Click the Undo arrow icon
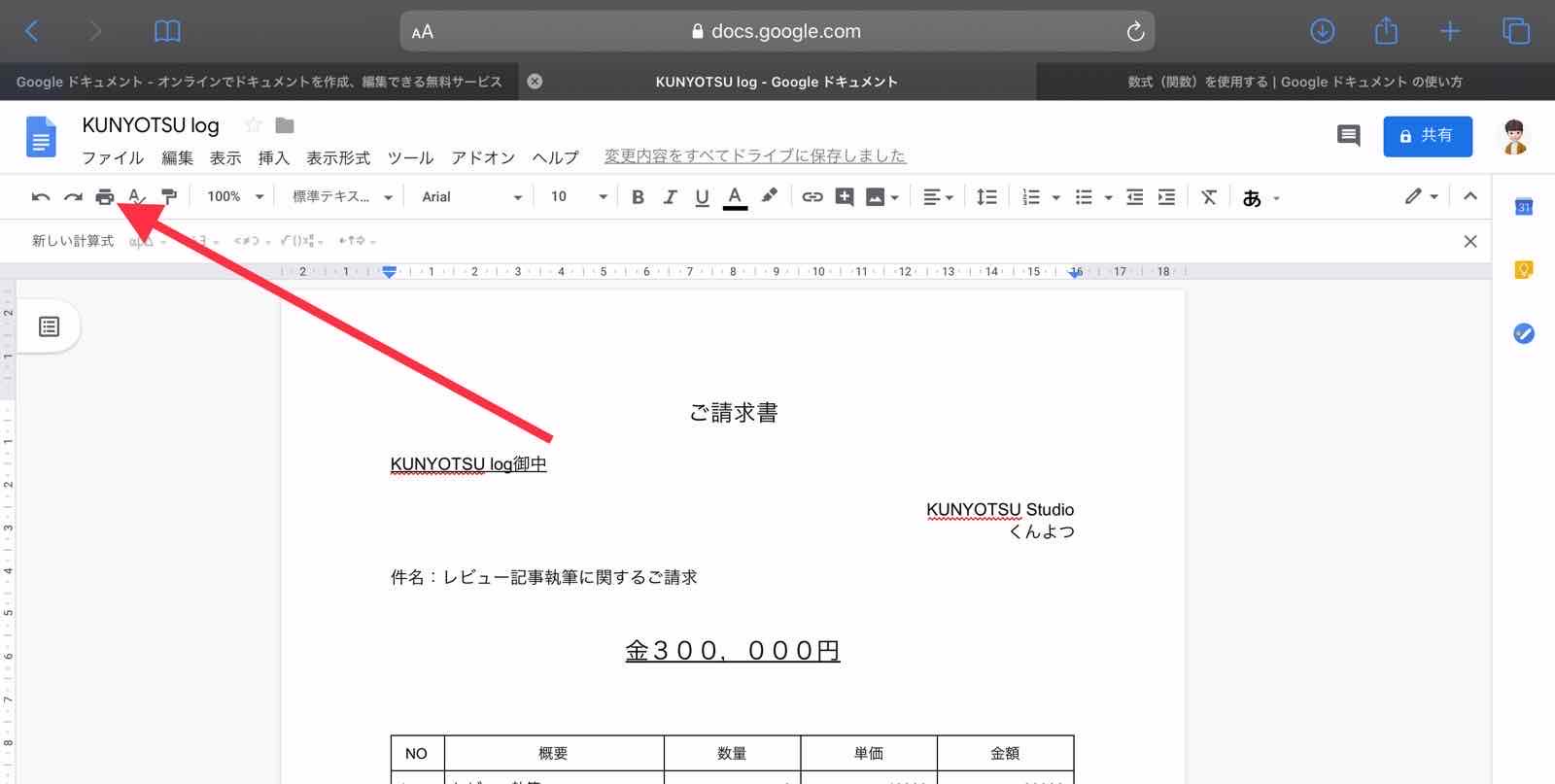This screenshot has width=1555, height=784. (41, 197)
